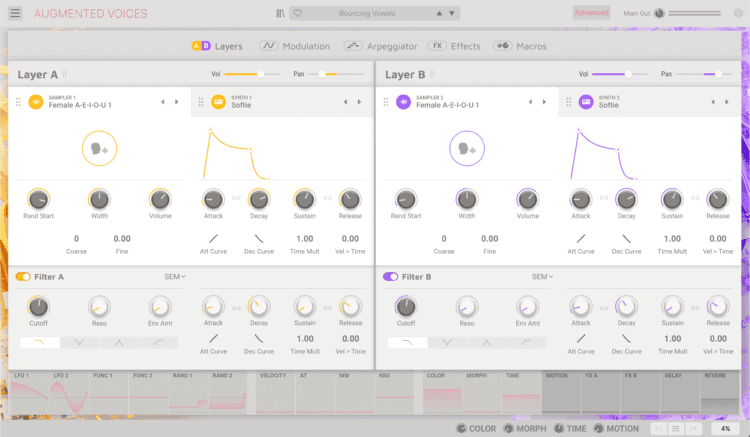This screenshot has width=750, height=437.
Task: Toggle the Advanced view button
Action: [591, 13]
